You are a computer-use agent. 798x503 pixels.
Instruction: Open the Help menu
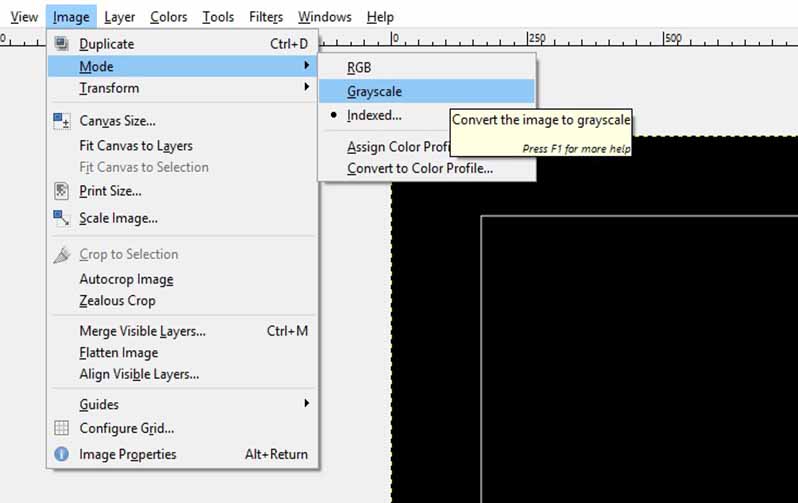pyautogui.click(x=380, y=17)
